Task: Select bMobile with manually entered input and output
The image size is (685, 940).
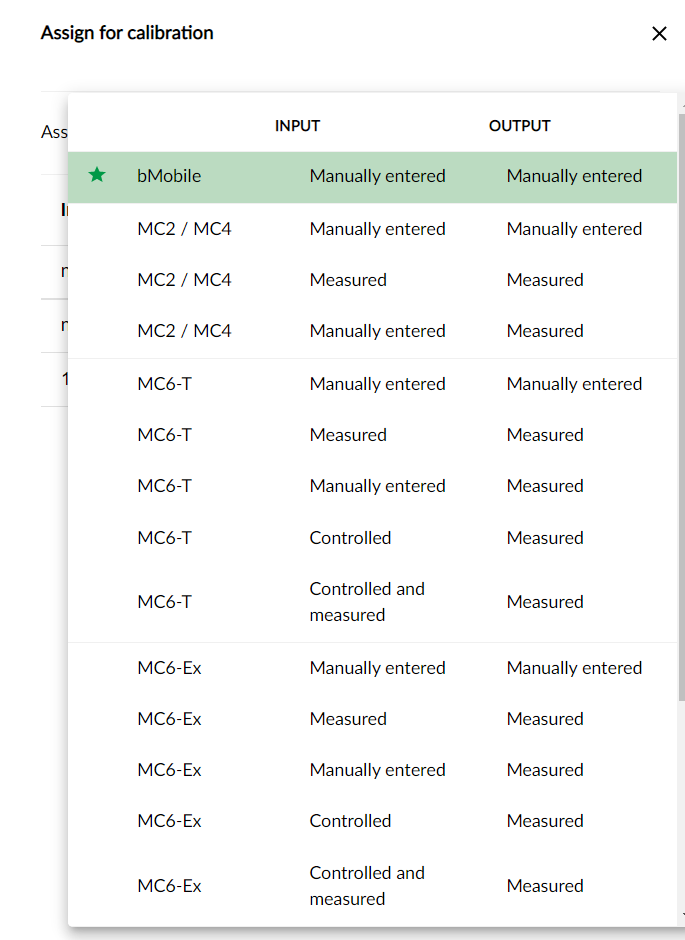Action: click(x=372, y=177)
